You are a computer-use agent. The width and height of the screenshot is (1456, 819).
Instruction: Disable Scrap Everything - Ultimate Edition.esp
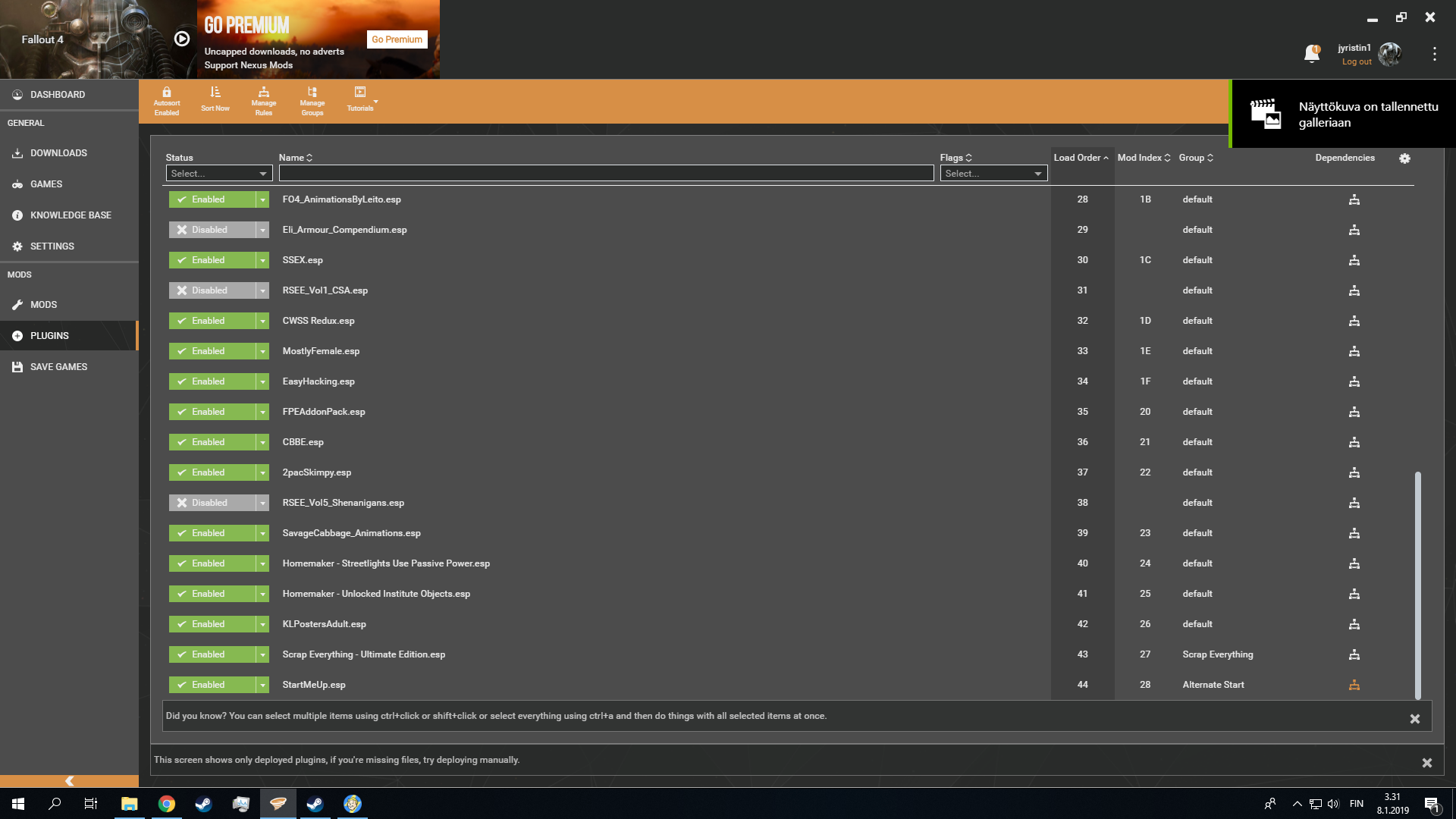[212, 654]
